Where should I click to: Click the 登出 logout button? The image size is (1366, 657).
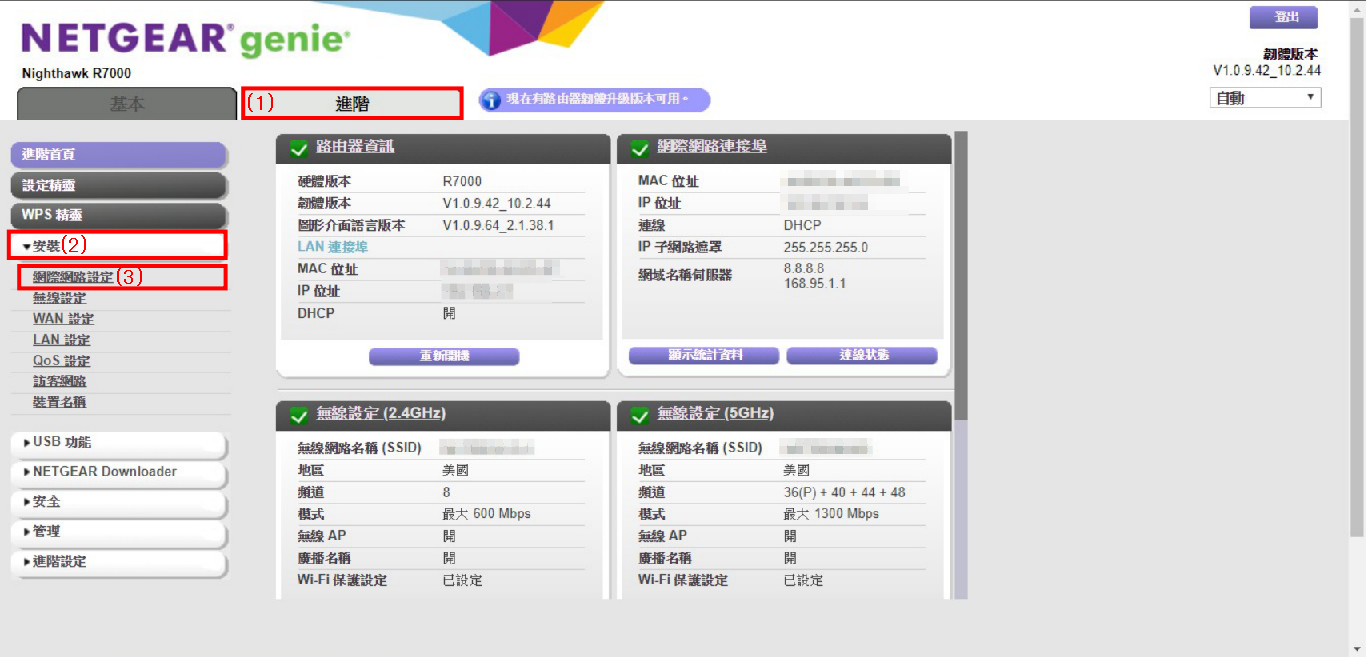pos(1284,18)
